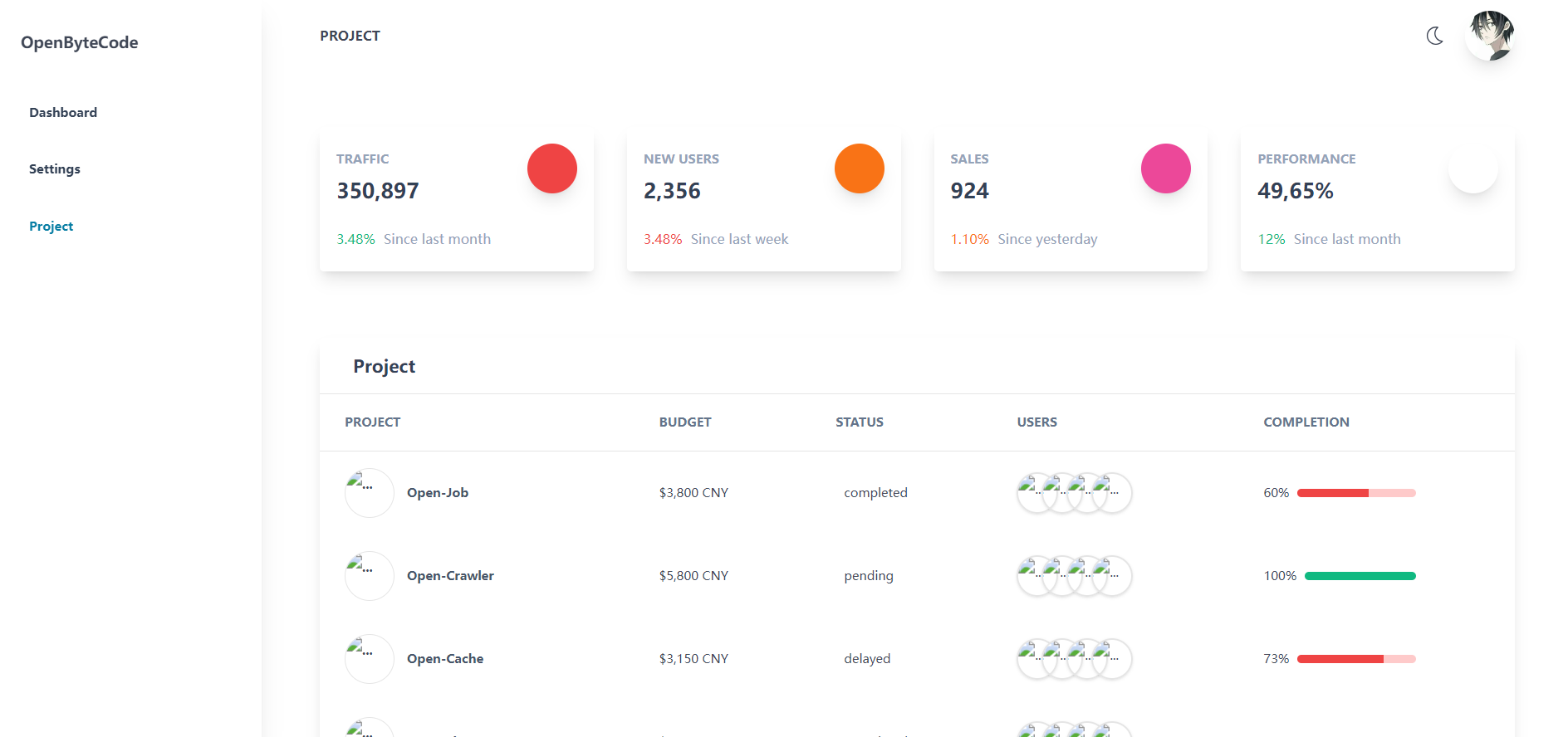This screenshot has height=737, width=1568.
Task: Click the COMPLETION column header
Action: pyautogui.click(x=1306, y=422)
